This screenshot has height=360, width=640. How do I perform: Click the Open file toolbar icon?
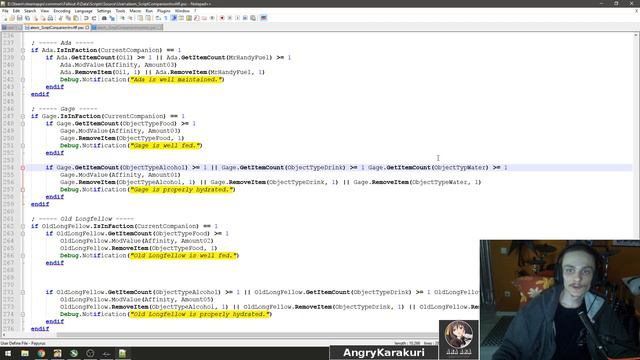pos(12,18)
